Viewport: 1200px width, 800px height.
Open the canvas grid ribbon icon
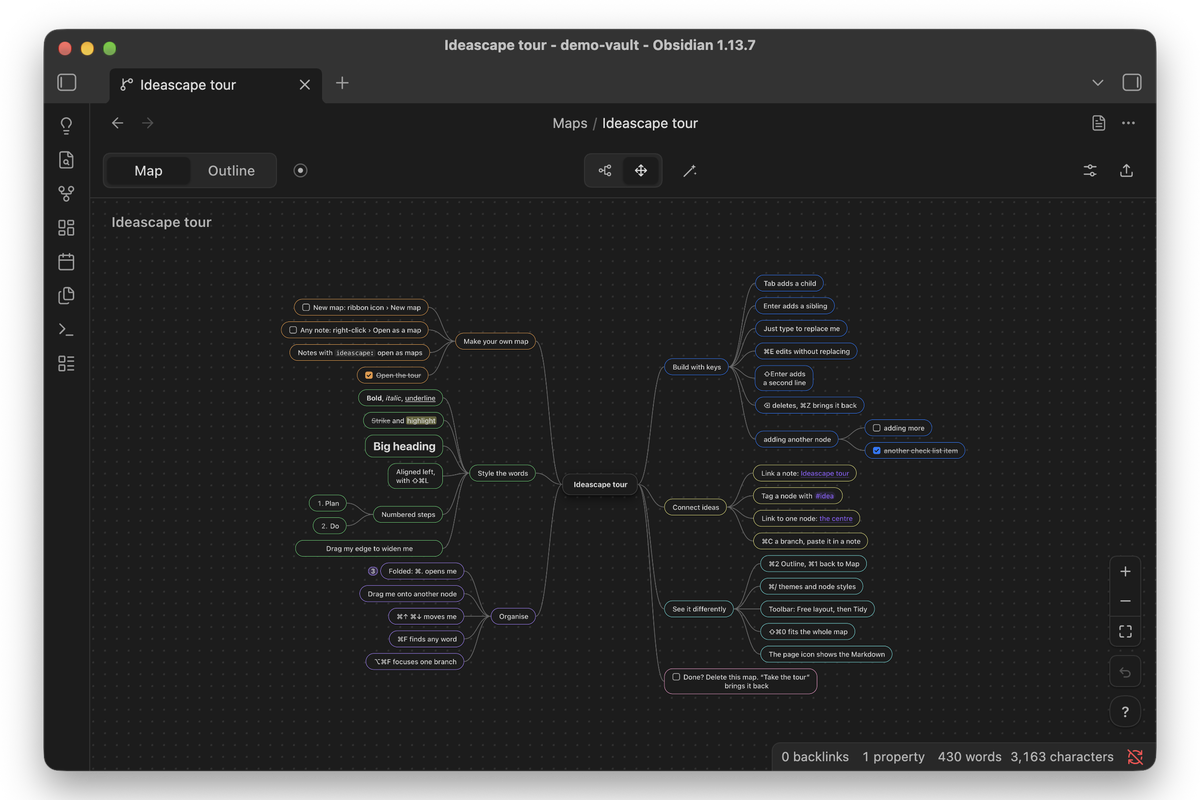tap(66, 228)
